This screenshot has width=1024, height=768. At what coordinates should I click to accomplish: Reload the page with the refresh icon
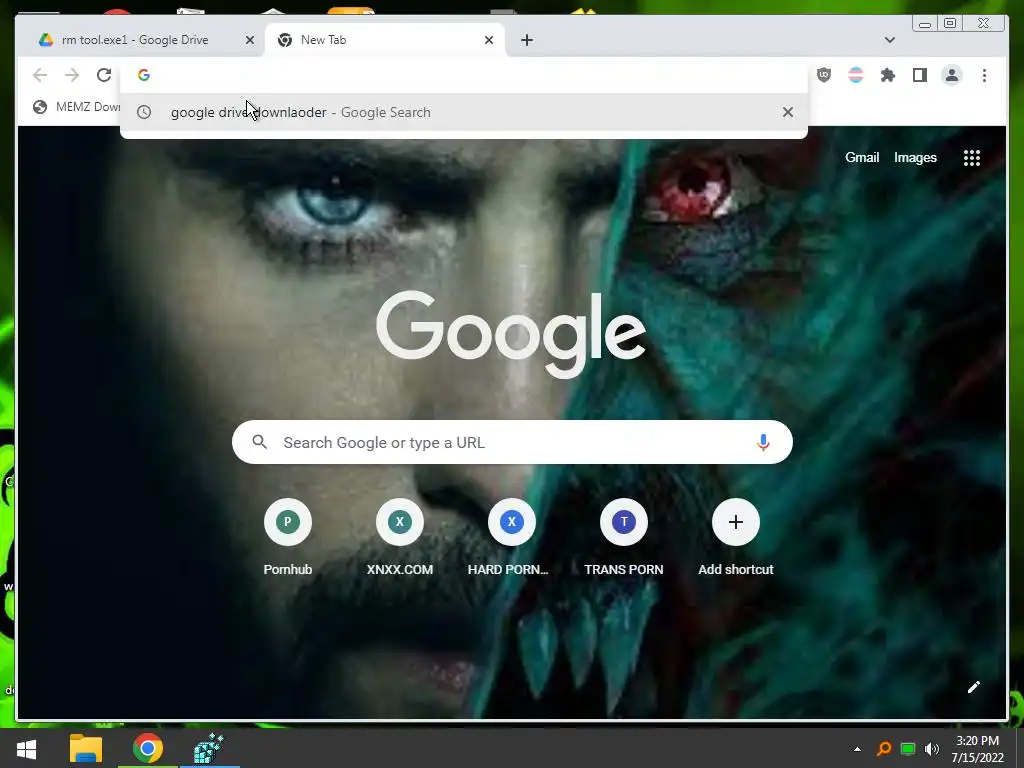tap(104, 75)
